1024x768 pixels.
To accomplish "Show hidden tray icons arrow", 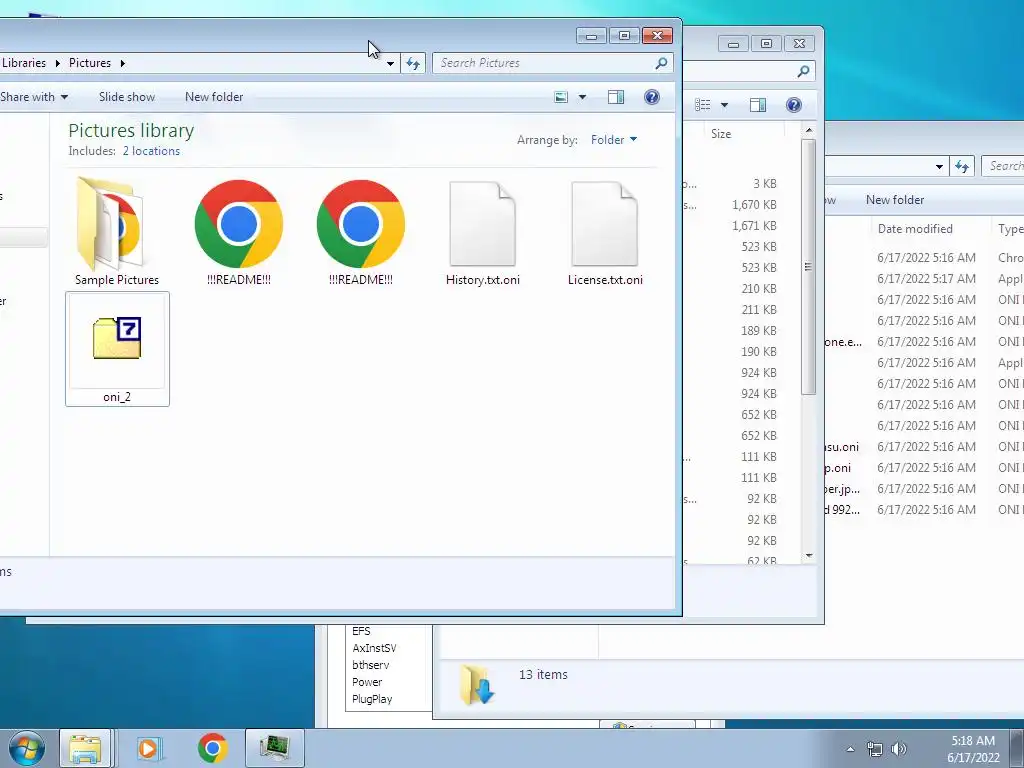I will (x=850, y=748).
